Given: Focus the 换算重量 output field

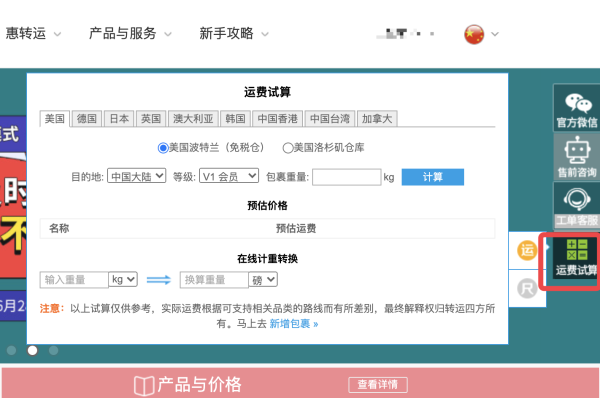Looking at the screenshot, I should [214, 280].
